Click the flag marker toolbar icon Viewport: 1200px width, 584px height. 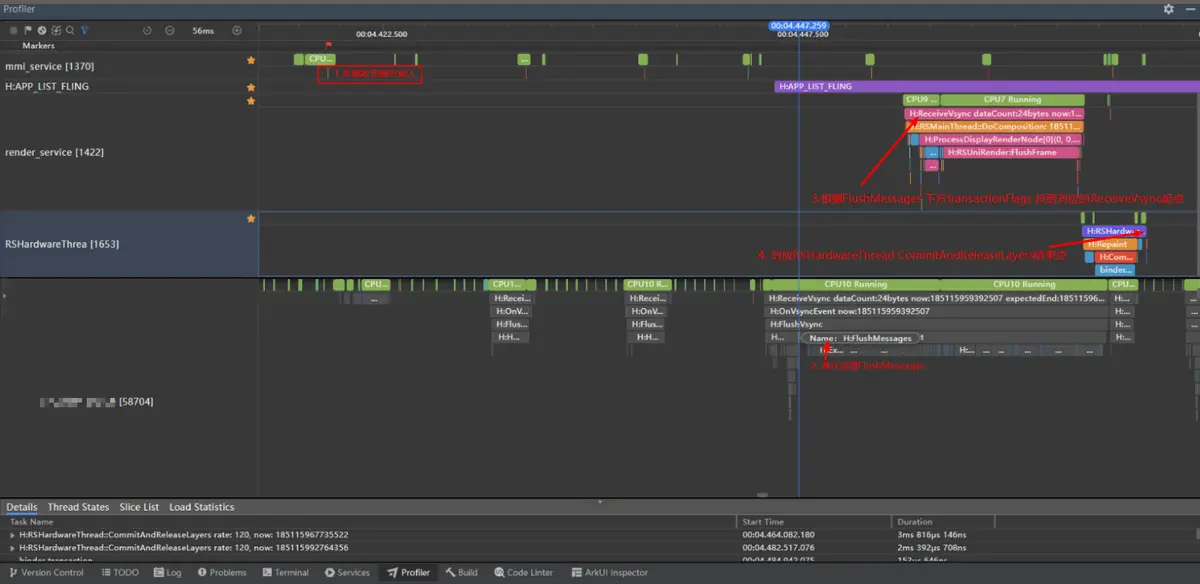27,30
